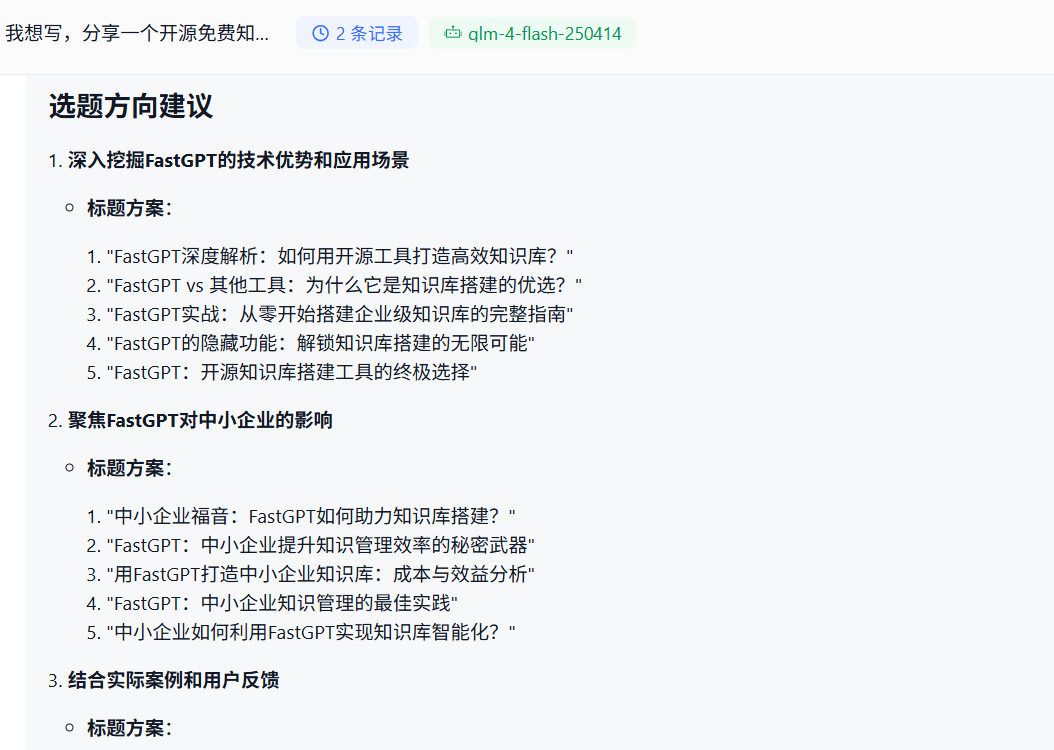The width and height of the screenshot is (1054, 750).
Task: Click title "FastGPT：中小企业提升知识管理效率的秘密武器"
Action: pyautogui.click(x=320, y=545)
